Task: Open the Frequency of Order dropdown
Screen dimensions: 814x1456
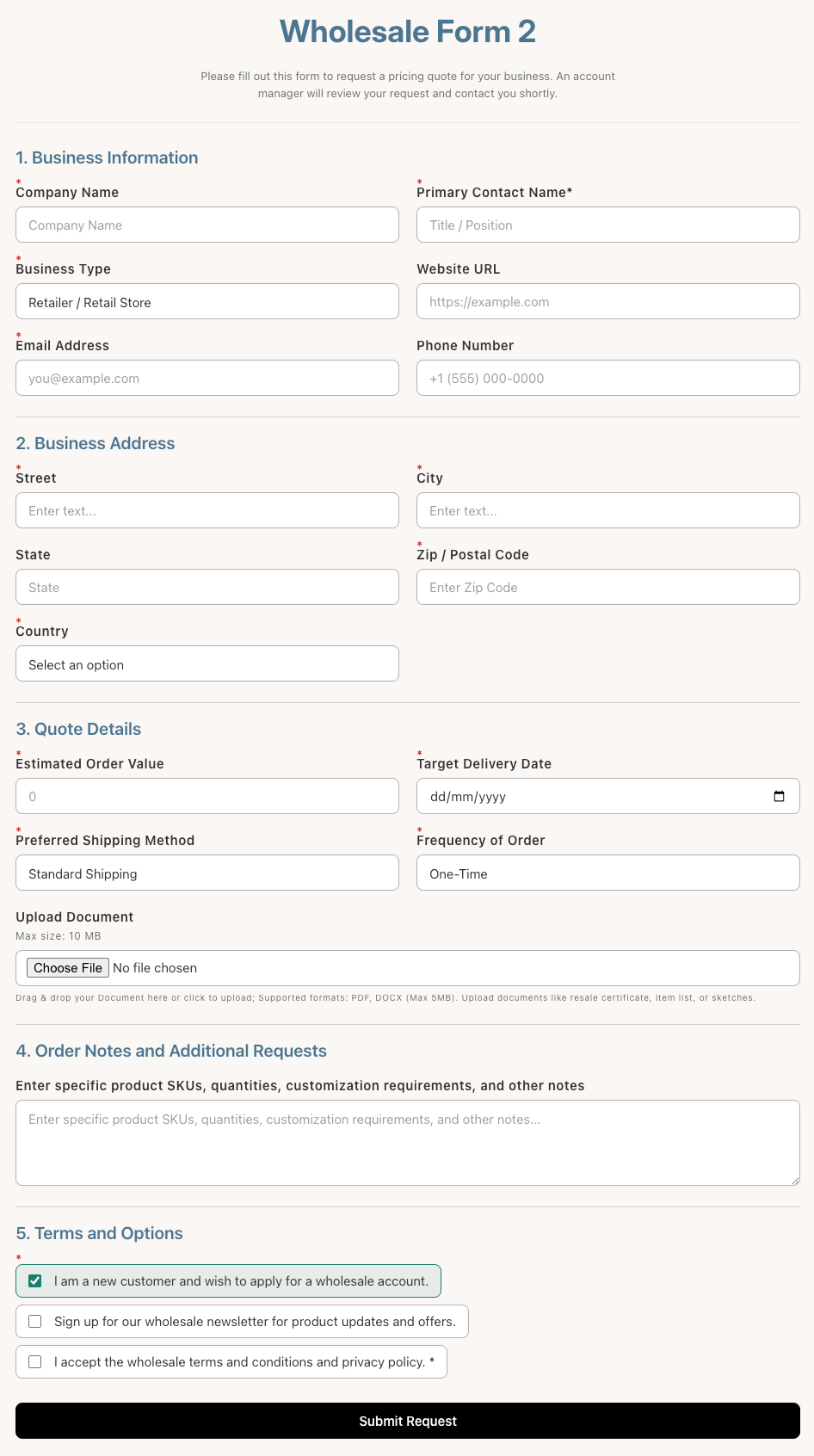Action: pyautogui.click(x=608, y=873)
